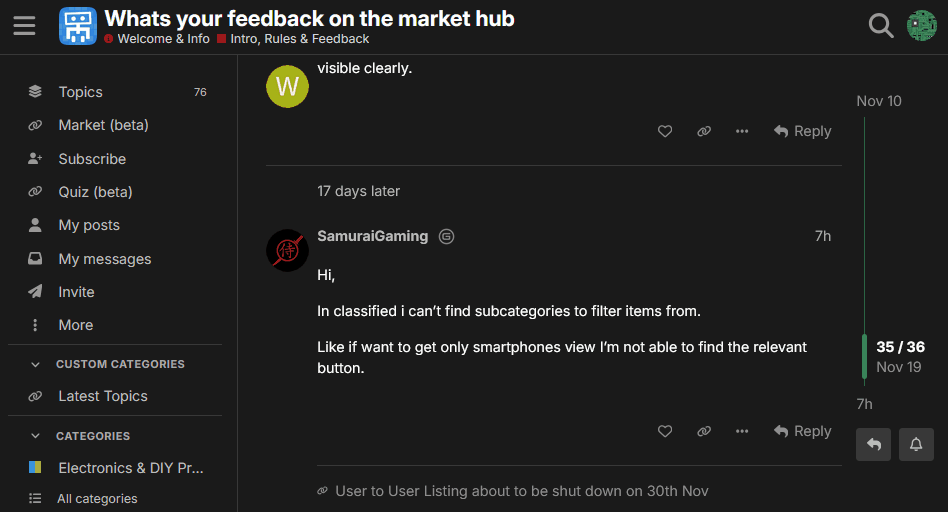Click the Welcome & Info category link
Image resolution: width=948 pixels, height=512 pixels.
coord(163,39)
